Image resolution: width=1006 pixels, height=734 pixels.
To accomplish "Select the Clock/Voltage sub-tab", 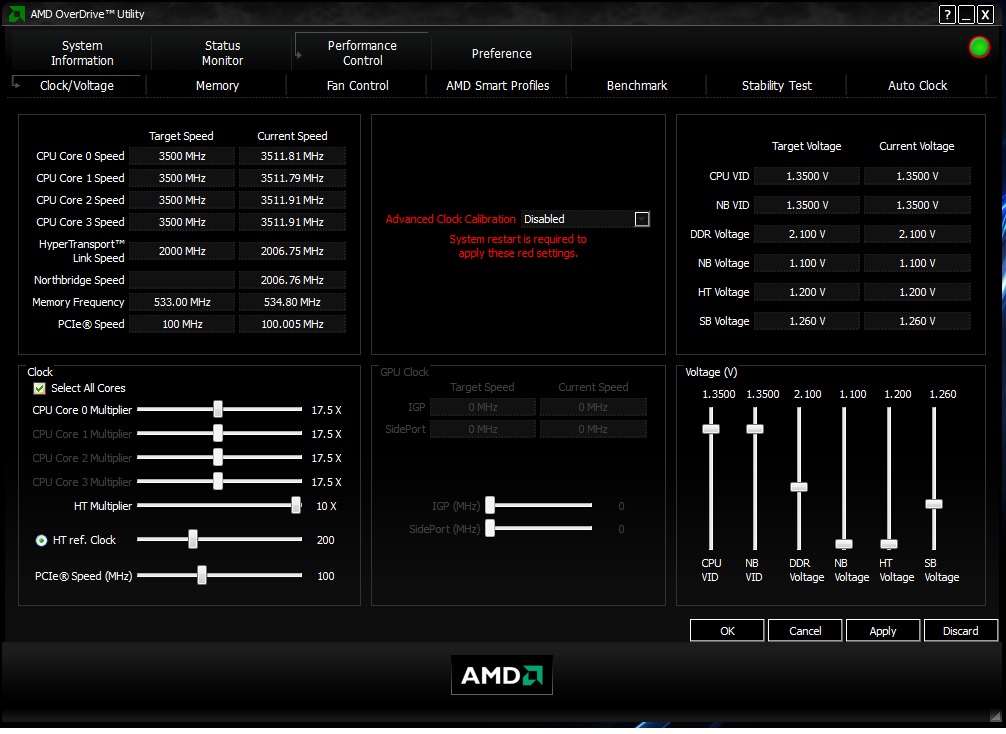I will pyautogui.click(x=77, y=85).
